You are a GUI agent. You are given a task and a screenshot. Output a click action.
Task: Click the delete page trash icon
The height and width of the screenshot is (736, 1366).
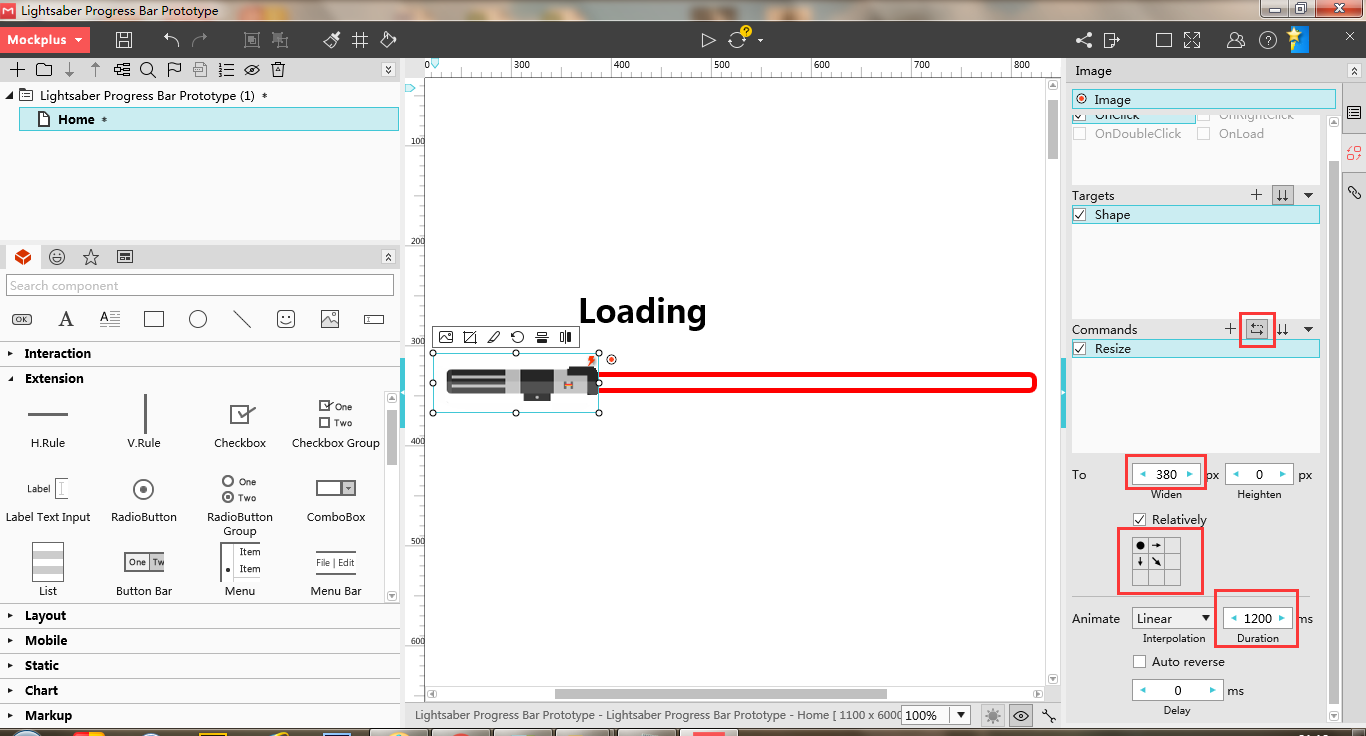277,70
